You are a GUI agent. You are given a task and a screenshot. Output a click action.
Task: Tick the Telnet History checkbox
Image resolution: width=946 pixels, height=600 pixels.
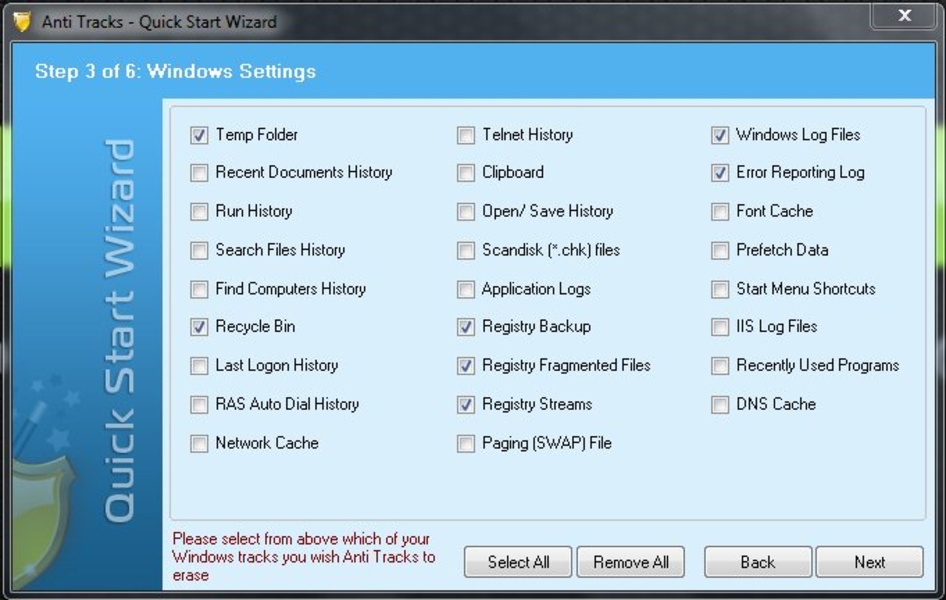coord(466,135)
